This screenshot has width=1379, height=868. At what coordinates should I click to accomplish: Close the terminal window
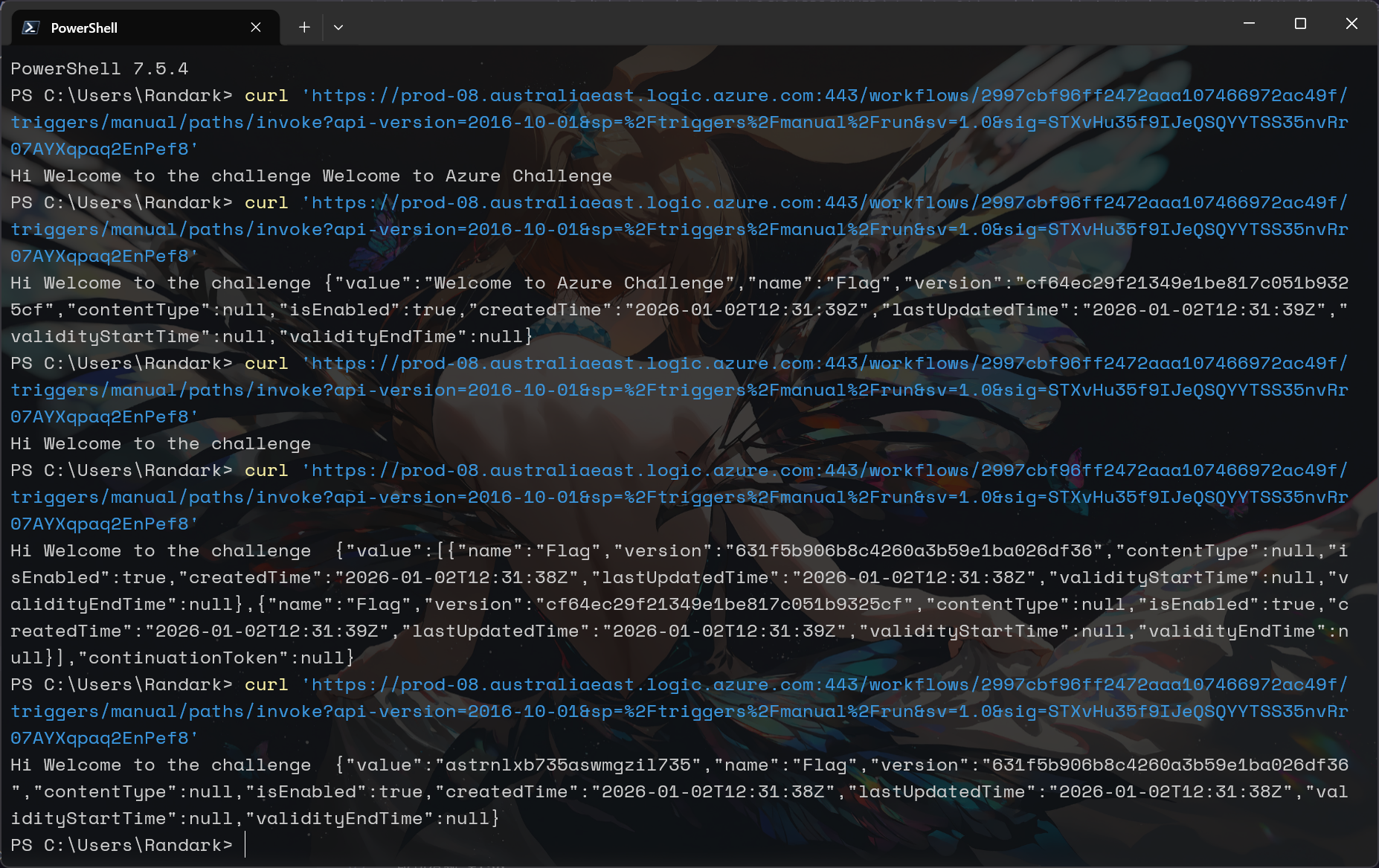click(x=1351, y=24)
